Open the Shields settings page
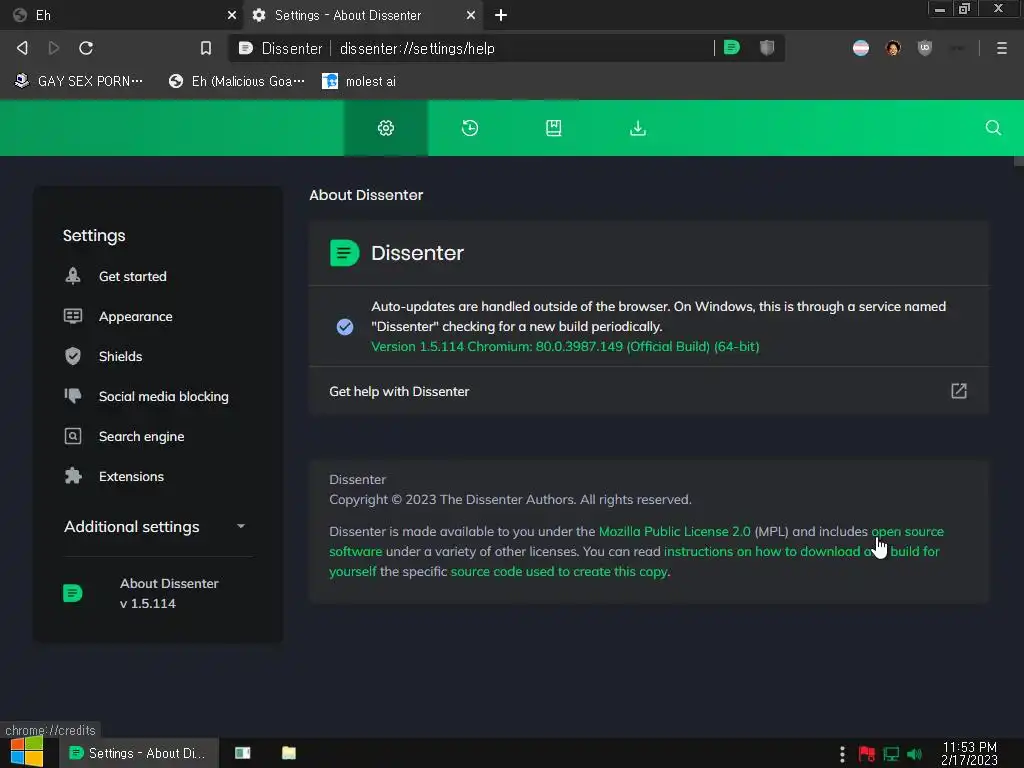 (120, 356)
